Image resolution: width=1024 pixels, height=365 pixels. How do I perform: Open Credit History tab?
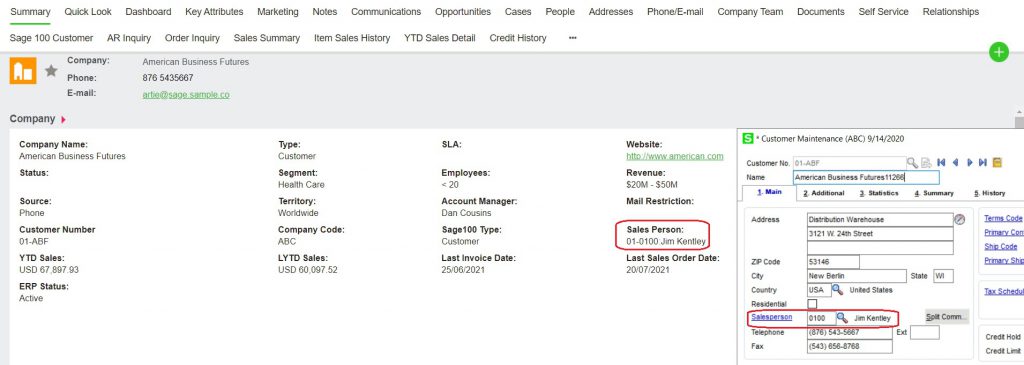click(518, 38)
